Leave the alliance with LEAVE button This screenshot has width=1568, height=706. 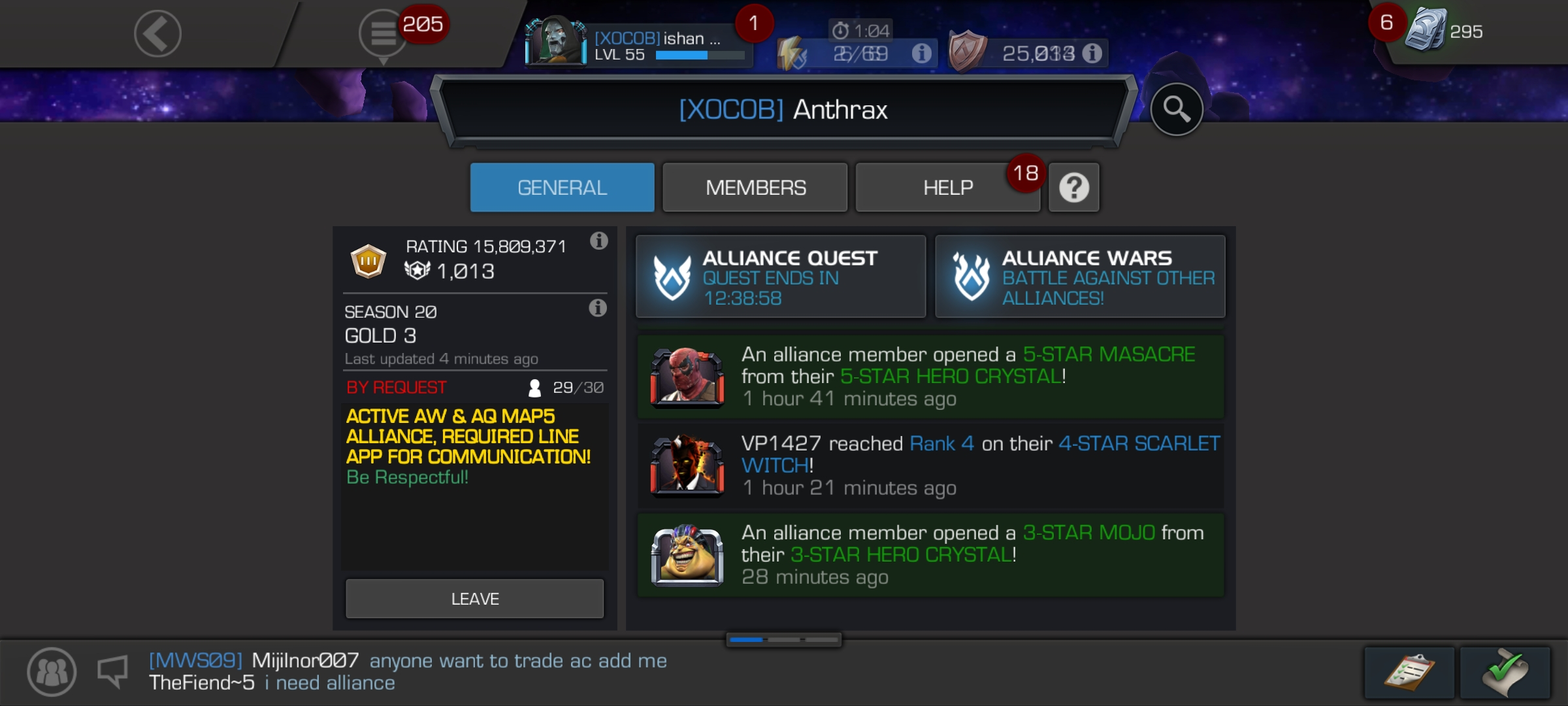coord(475,599)
